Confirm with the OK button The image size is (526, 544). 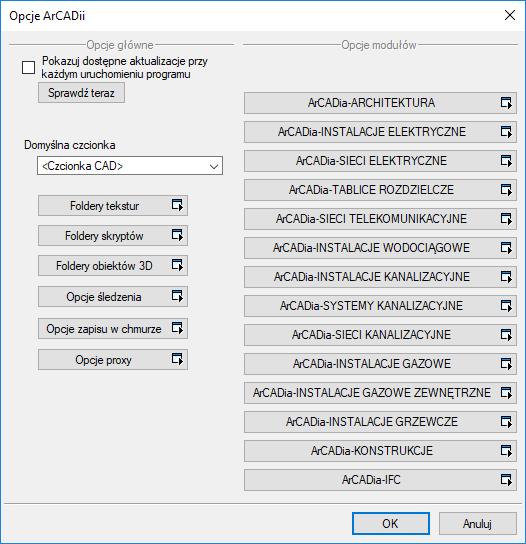coord(391,523)
